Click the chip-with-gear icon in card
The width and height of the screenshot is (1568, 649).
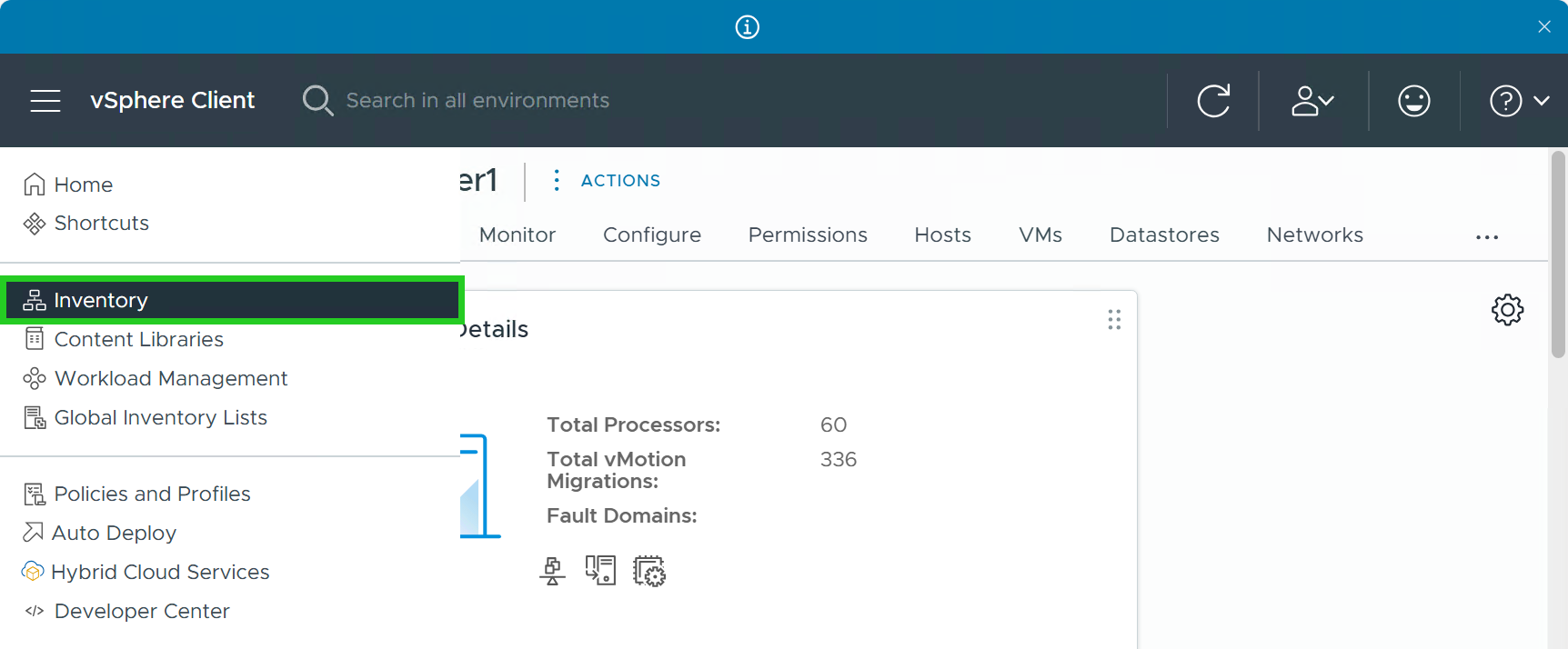coord(649,571)
